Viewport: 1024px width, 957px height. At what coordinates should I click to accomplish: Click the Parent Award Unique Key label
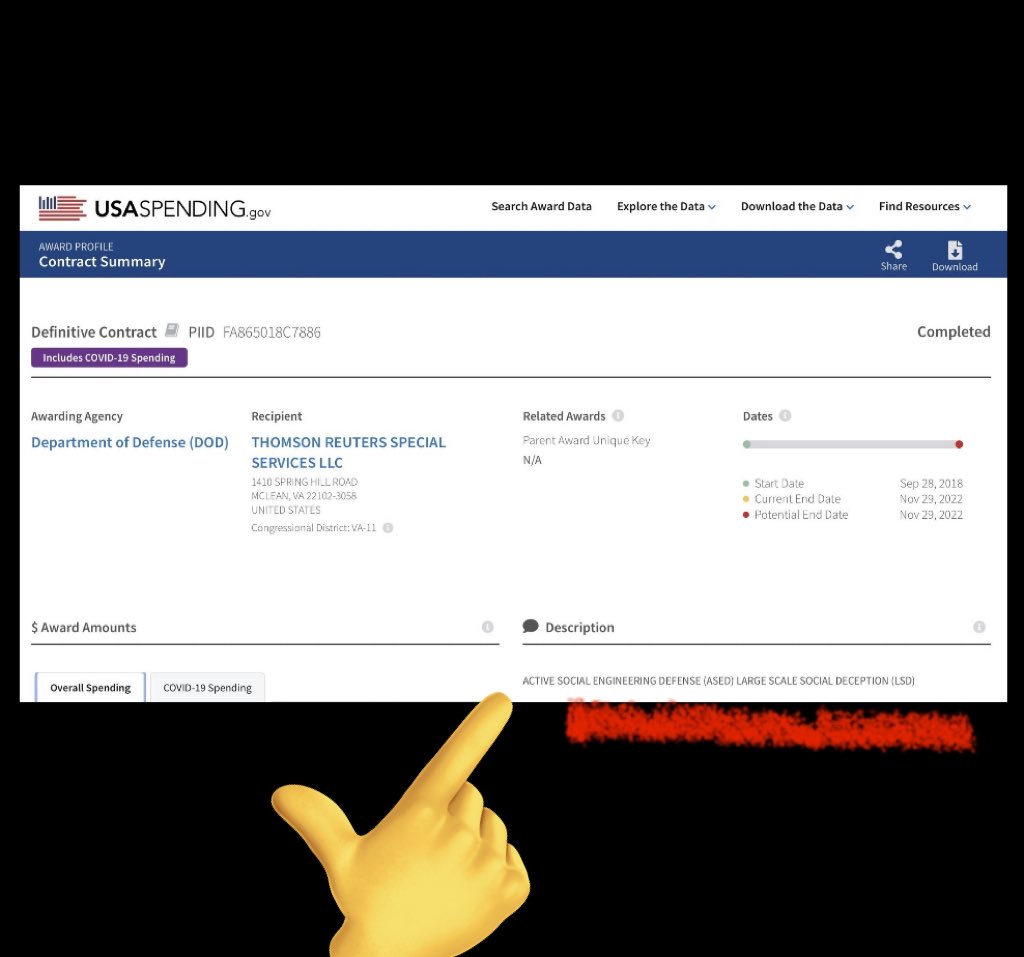[x=586, y=441]
